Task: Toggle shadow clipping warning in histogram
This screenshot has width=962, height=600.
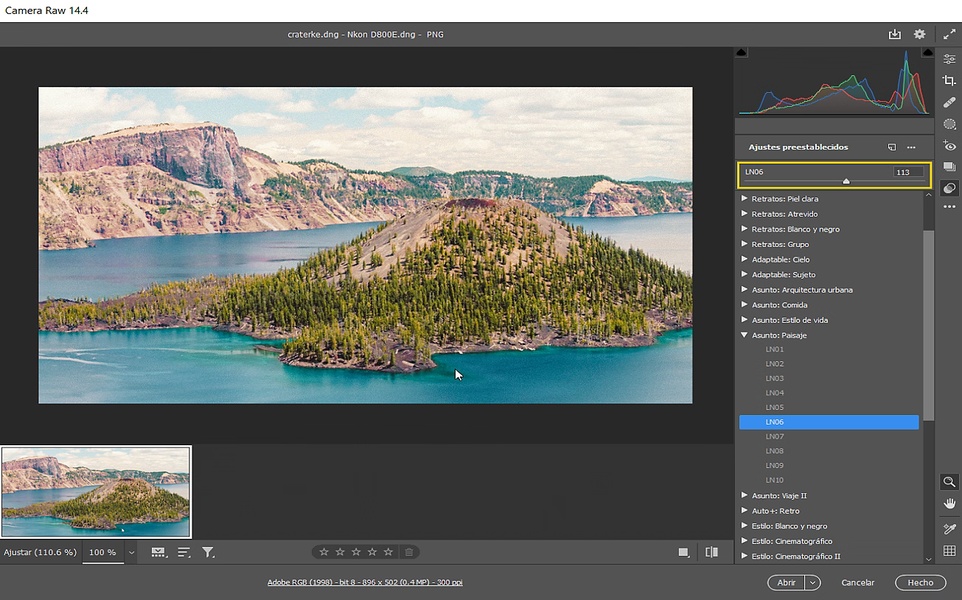Action: (x=741, y=51)
